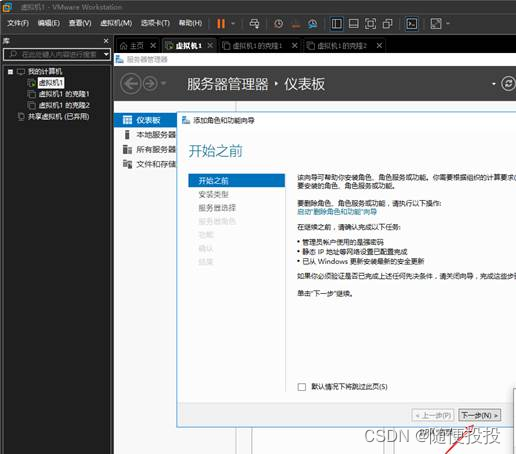Screen dimensions: 516x454
Task: Open 仪表板 in Server Manager sidebar
Action: click(145, 120)
